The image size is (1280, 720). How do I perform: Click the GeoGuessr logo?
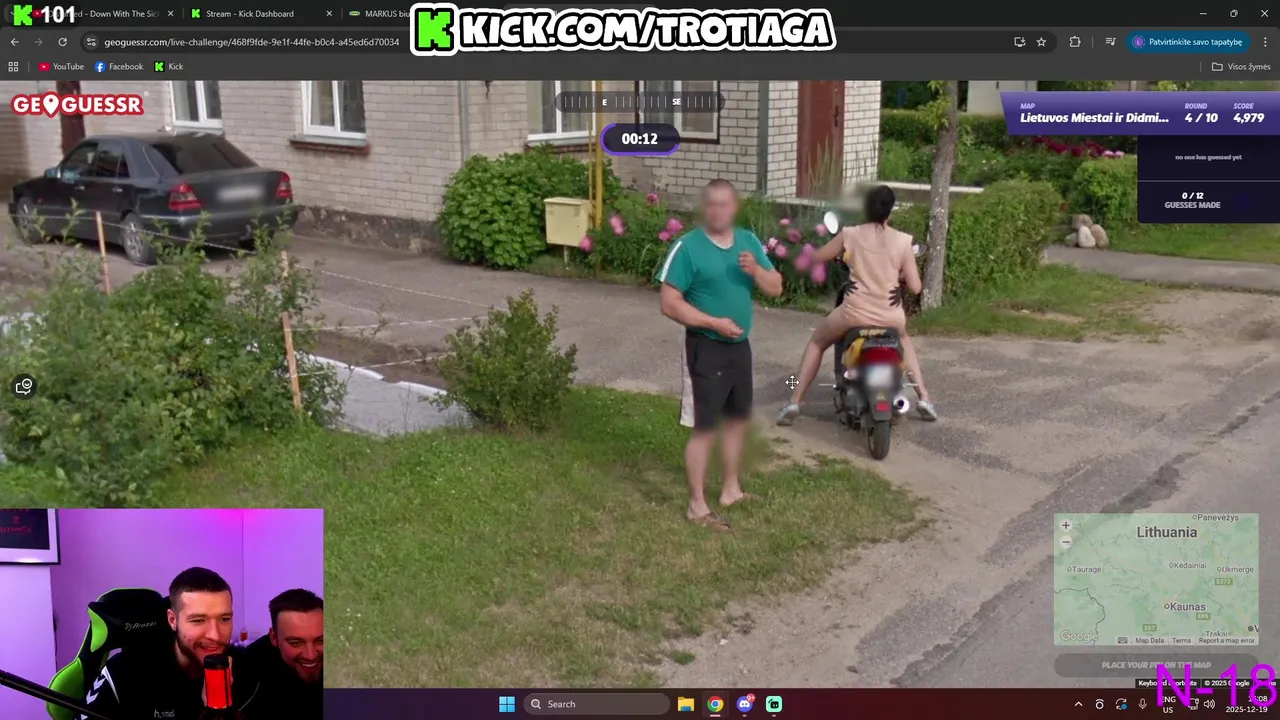[77, 105]
